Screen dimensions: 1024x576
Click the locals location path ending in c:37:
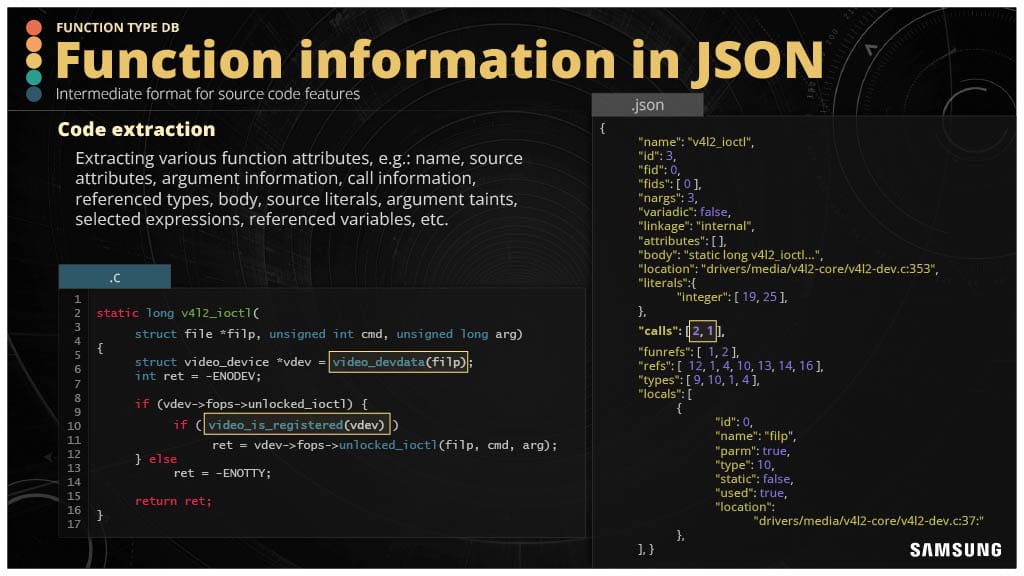pyautogui.click(x=869, y=520)
